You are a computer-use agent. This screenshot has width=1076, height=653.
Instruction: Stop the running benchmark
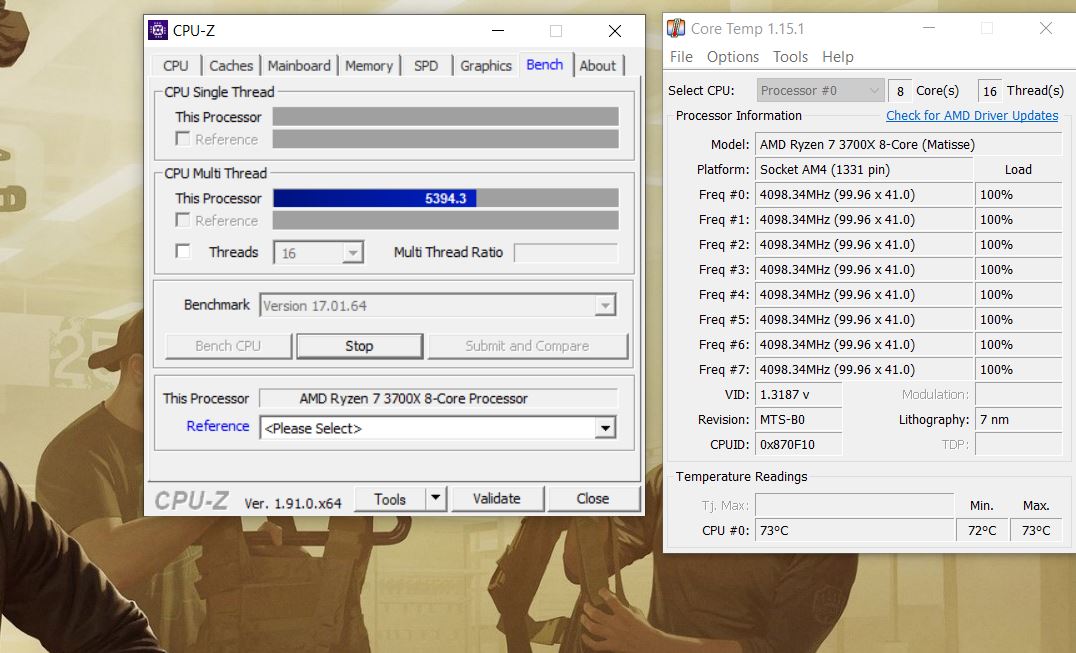coord(360,346)
